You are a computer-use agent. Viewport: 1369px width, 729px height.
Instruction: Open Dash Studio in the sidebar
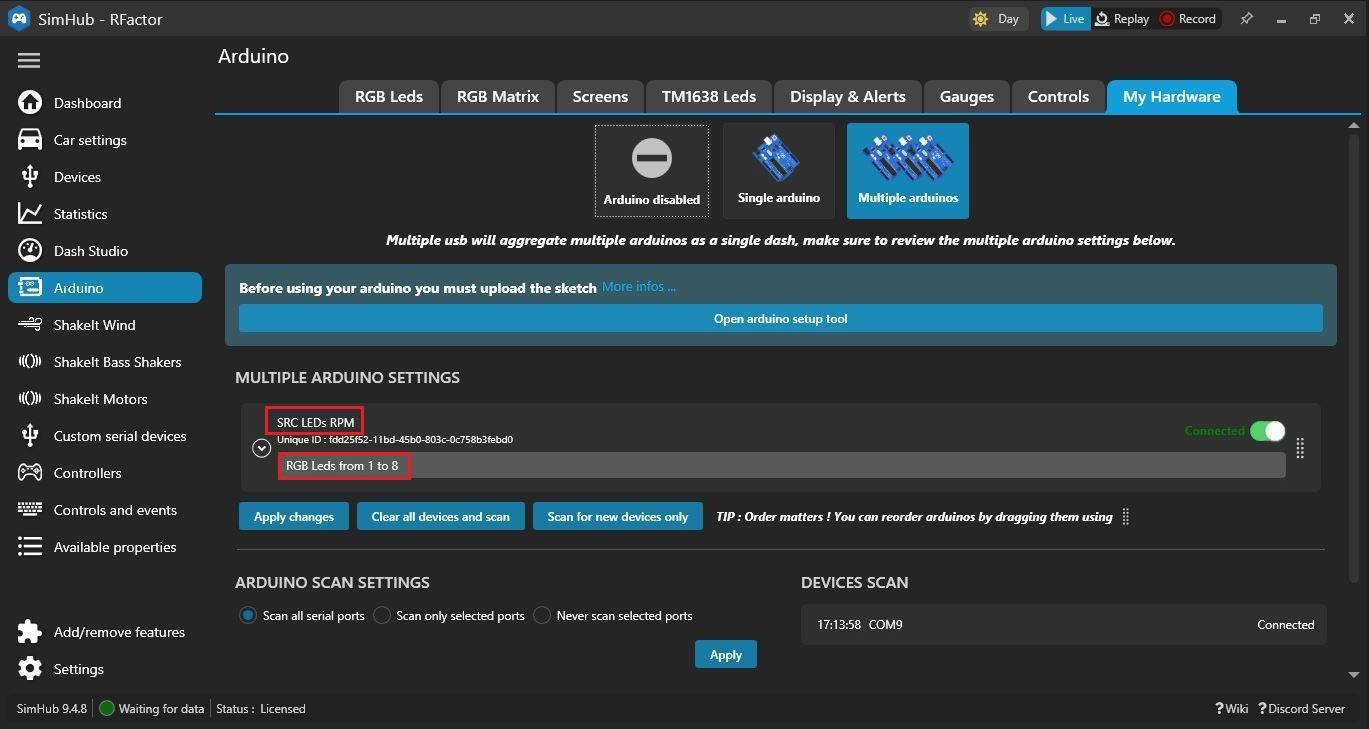(x=105, y=251)
